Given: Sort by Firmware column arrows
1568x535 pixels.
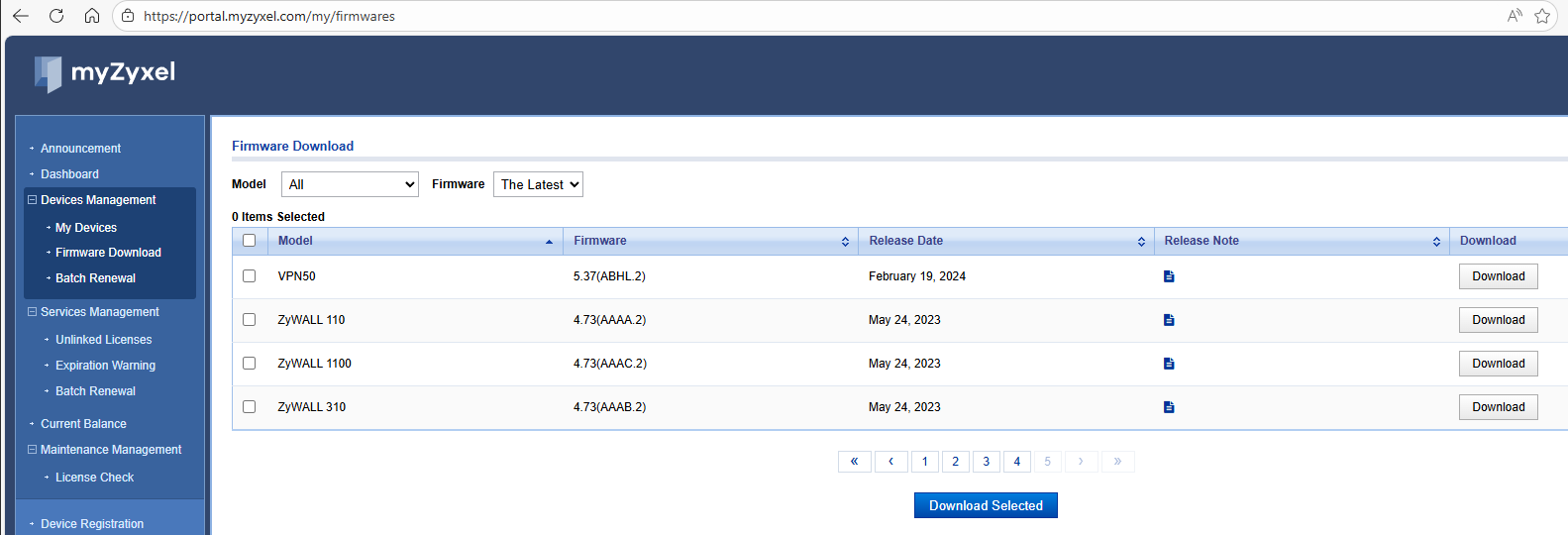Looking at the screenshot, I should [x=845, y=242].
